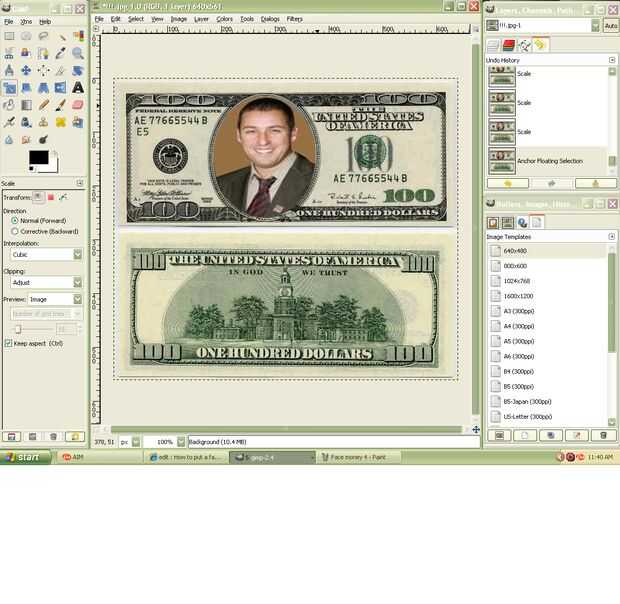Select the Bucket Fill tool
Viewport: 620px width, 604px height.
tap(9, 105)
